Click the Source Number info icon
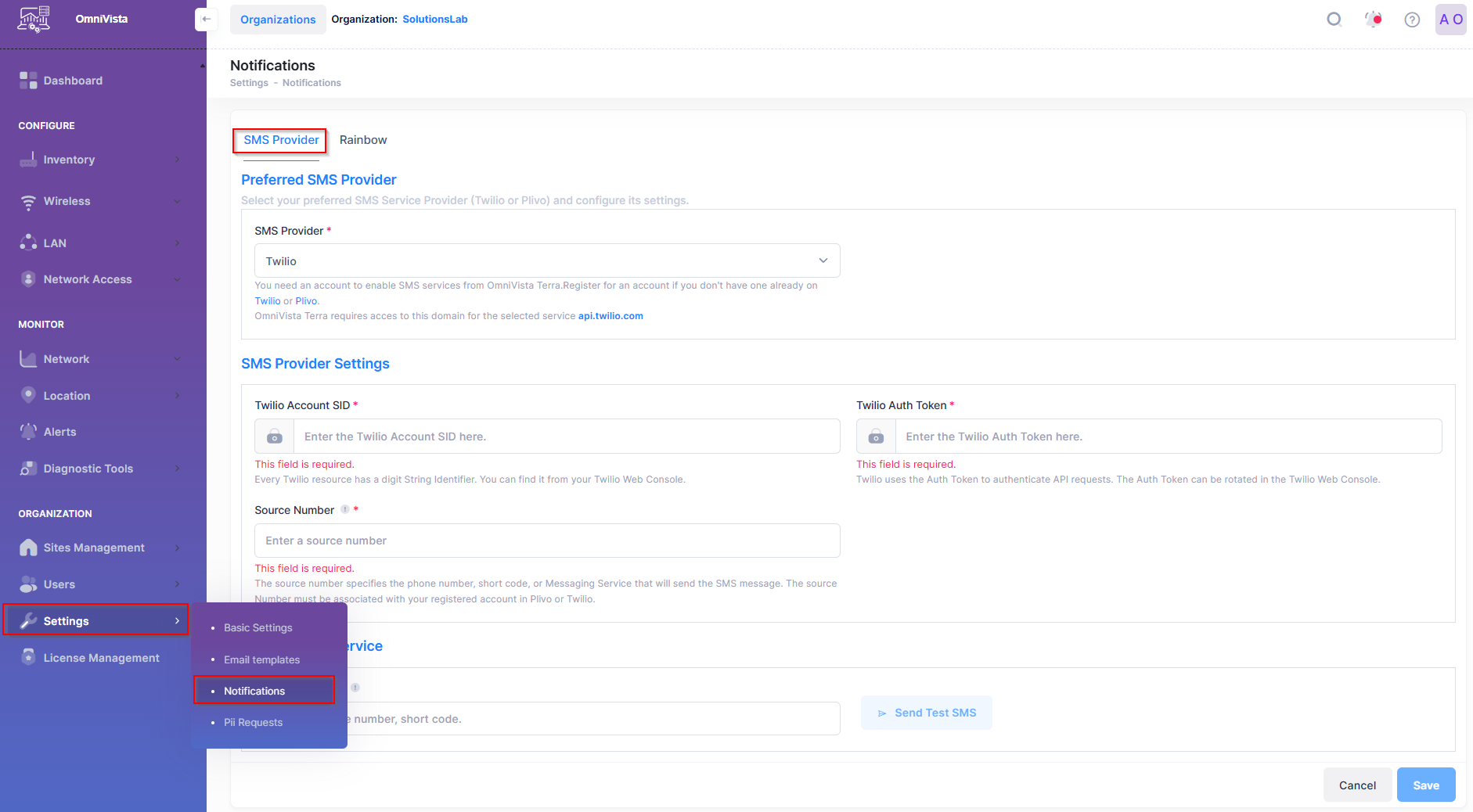Screen dimensions: 1473x812 point(345,509)
